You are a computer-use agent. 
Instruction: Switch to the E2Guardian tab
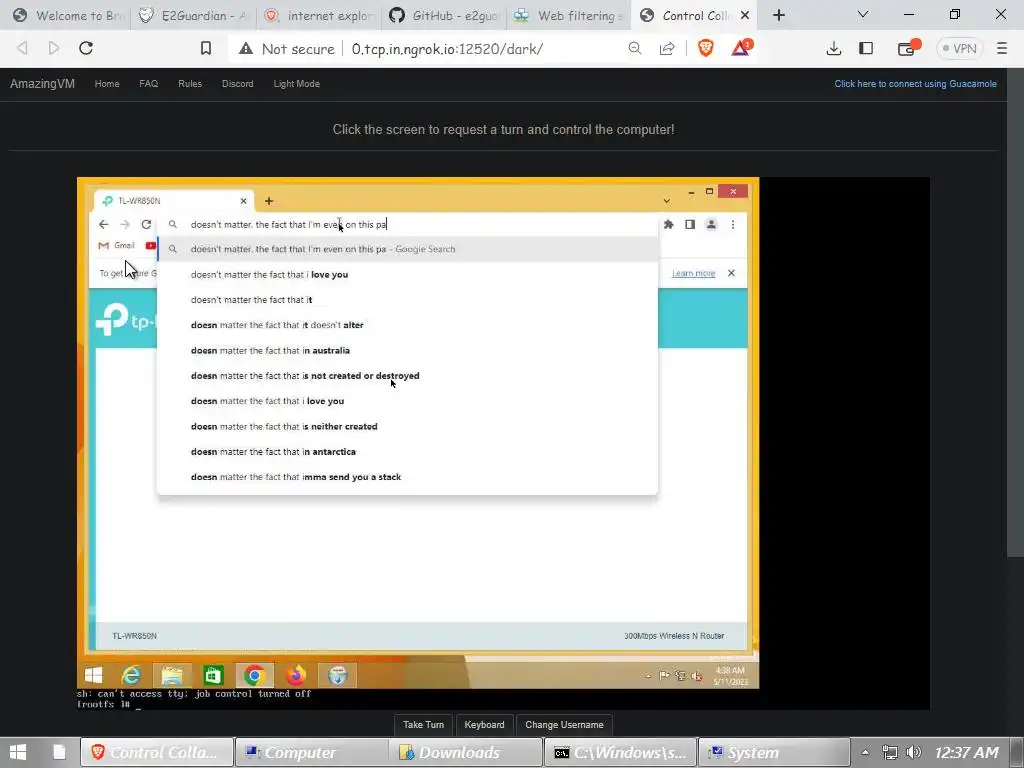(x=193, y=15)
